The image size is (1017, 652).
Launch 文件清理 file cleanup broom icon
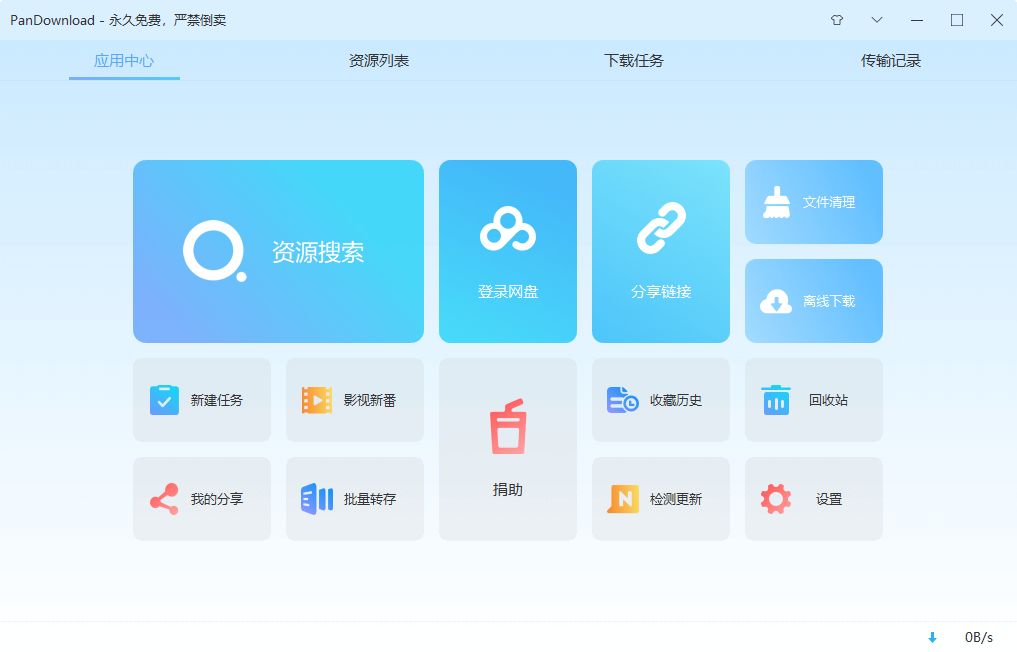[776, 202]
